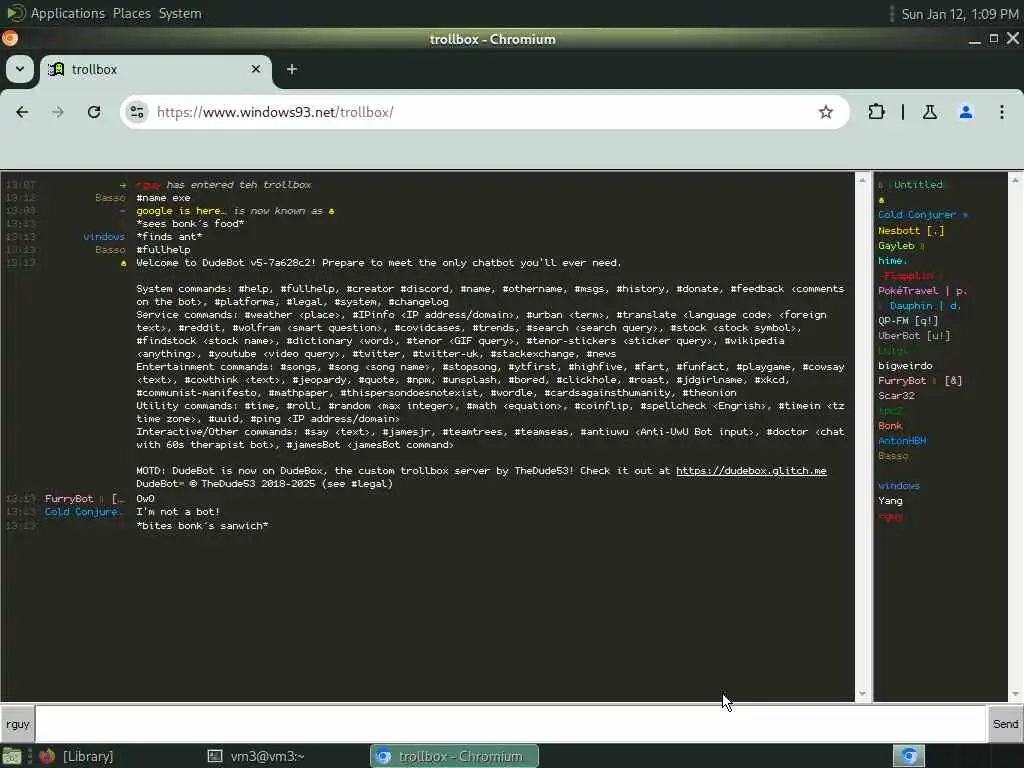Click the Firefox icon beside Library in taskbar
Screen dimensions: 1024x768
[x=46, y=756]
